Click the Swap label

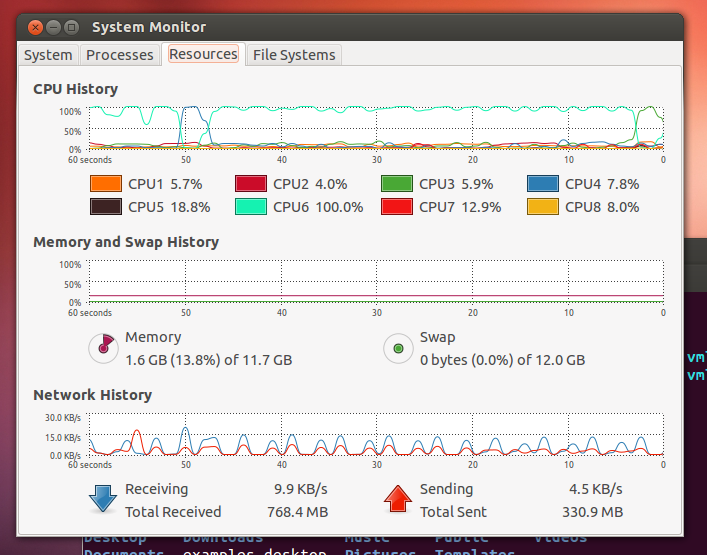(x=437, y=337)
